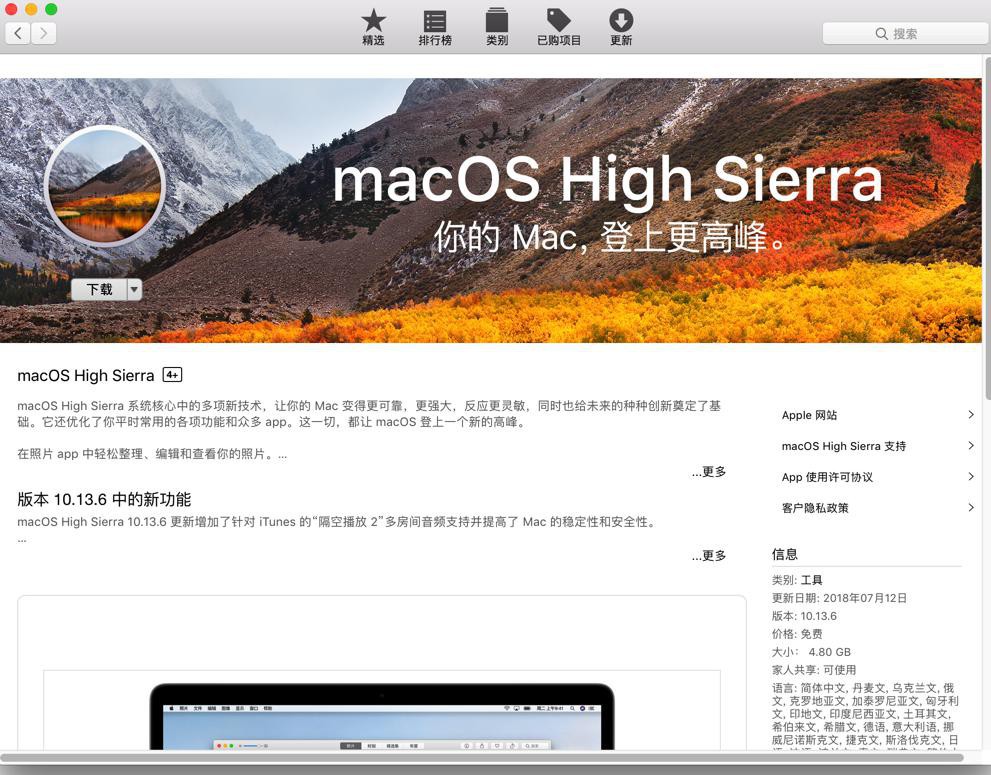Click the green fullscreen window button
This screenshot has height=775, width=991.
[51, 9]
